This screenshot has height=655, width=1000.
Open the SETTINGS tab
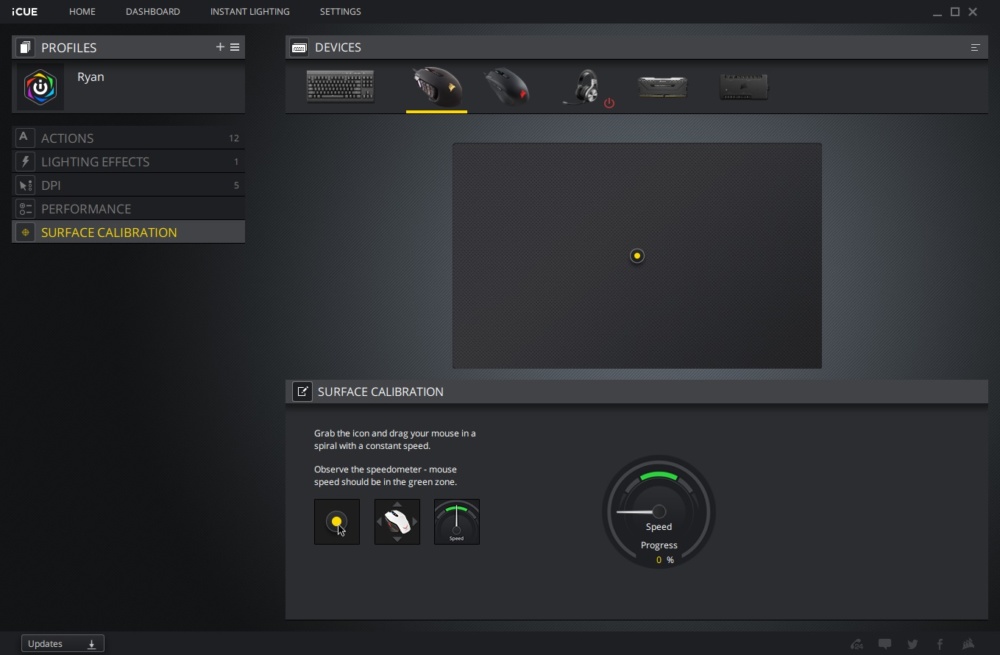pos(340,11)
